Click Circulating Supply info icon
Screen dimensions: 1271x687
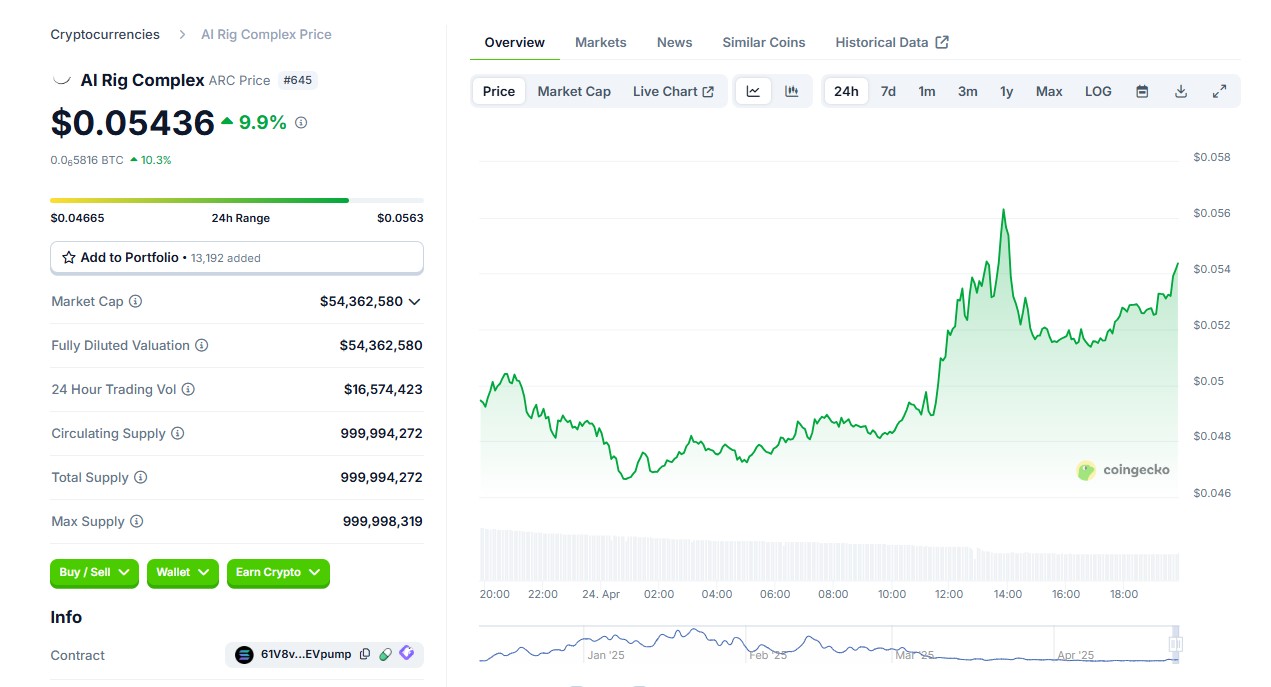click(178, 433)
